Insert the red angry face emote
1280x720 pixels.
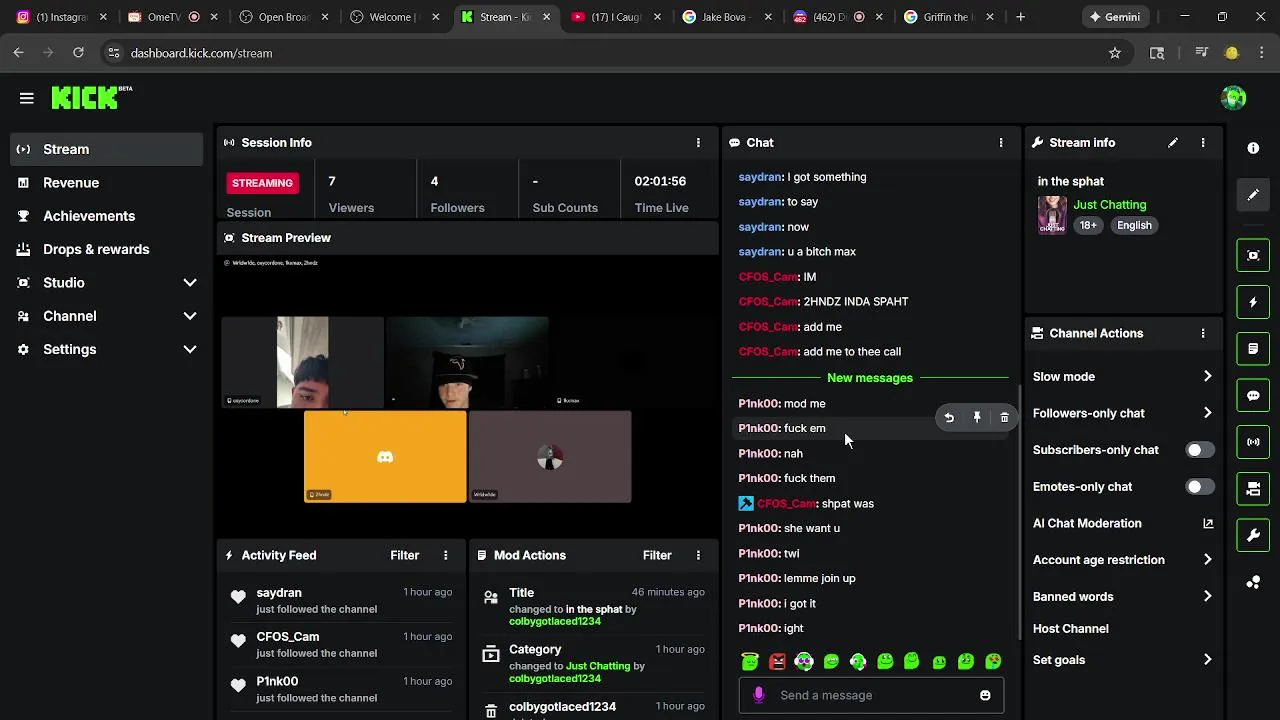click(x=777, y=661)
